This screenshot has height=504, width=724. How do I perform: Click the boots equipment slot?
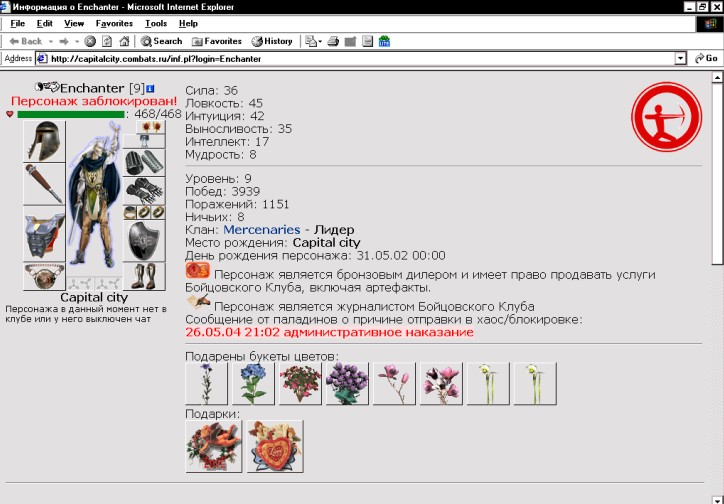point(144,276)
